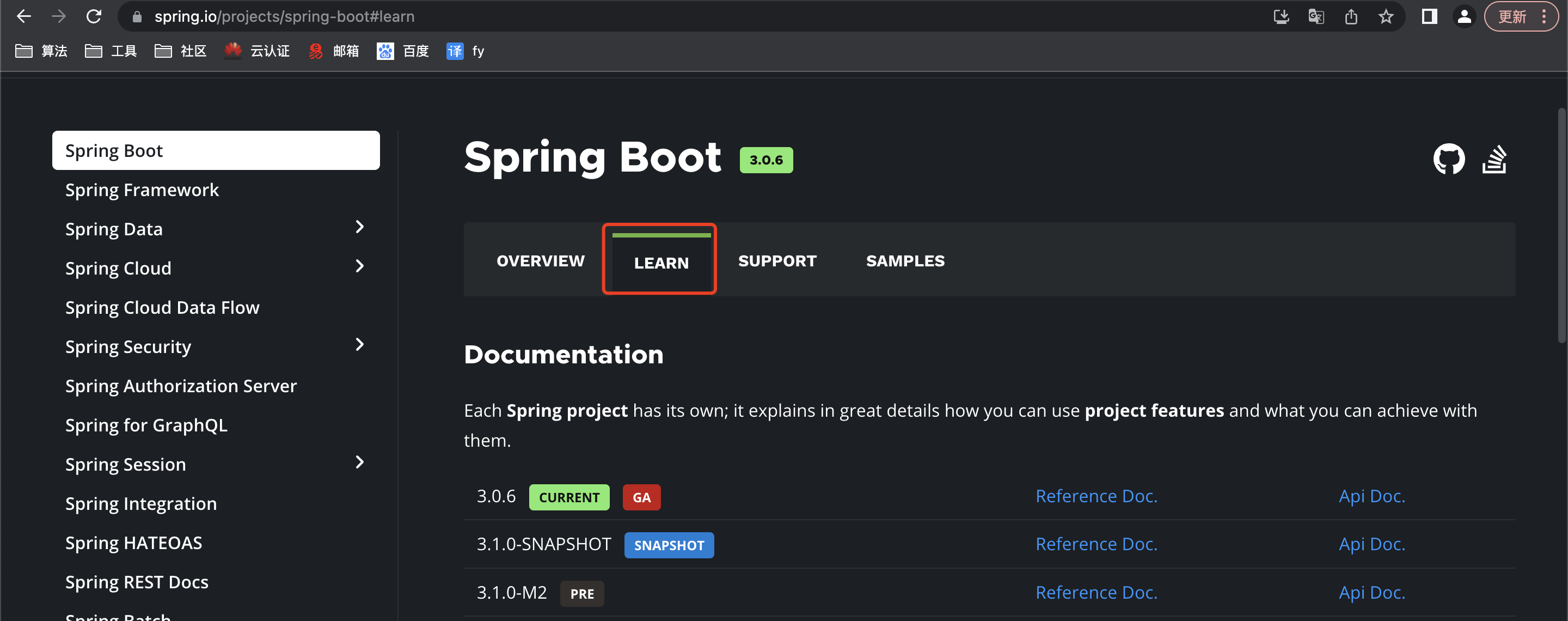1568x621 pixels.
Task: Click the green 3.0.6 version badge
Action: [765, 160]
